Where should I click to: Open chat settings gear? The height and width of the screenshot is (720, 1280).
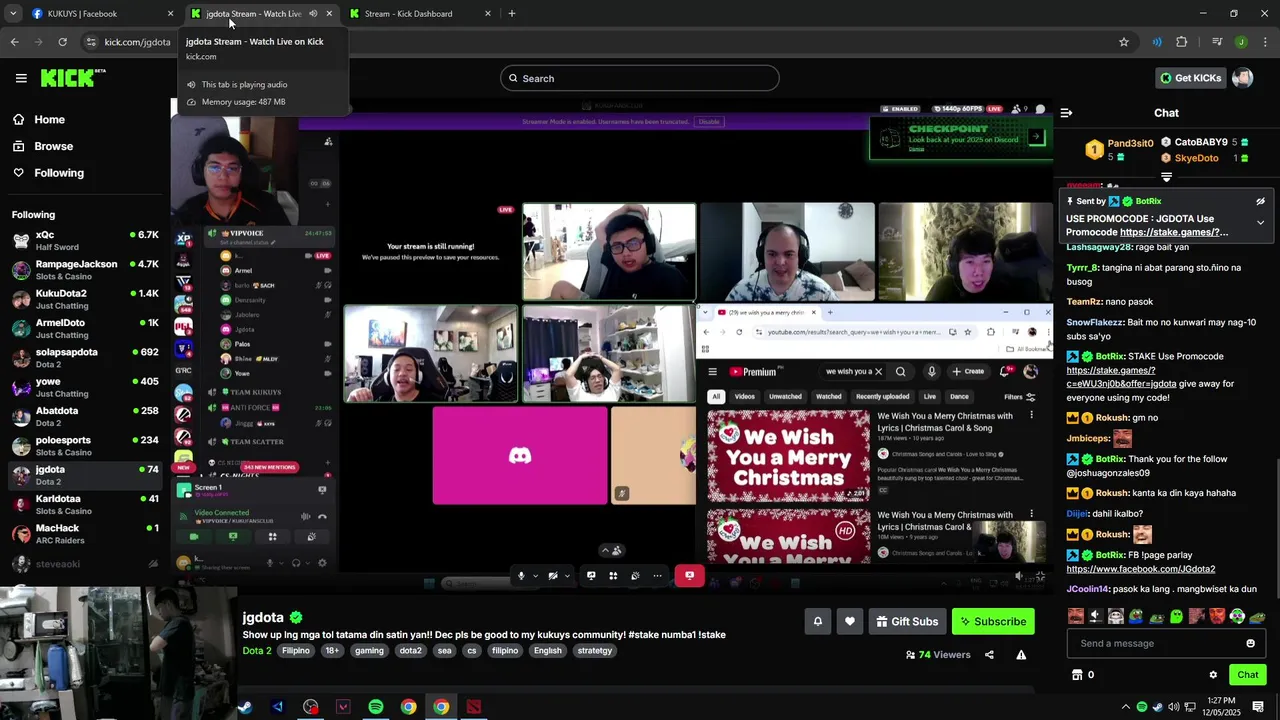[1213, 675]
